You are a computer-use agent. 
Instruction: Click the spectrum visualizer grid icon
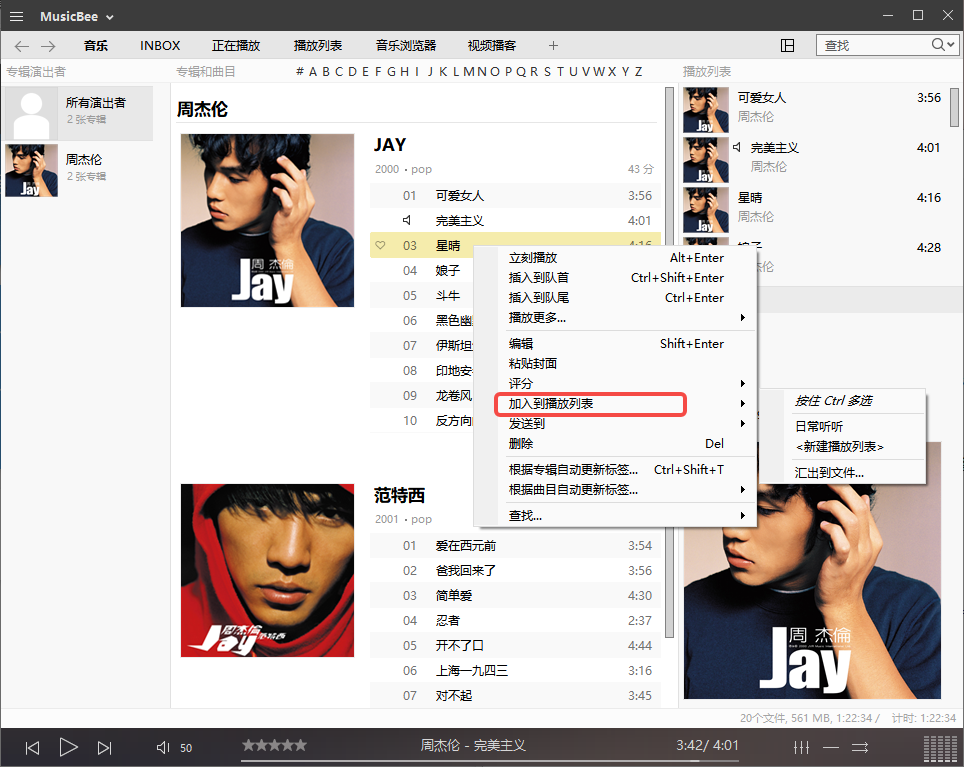[941, 748]
